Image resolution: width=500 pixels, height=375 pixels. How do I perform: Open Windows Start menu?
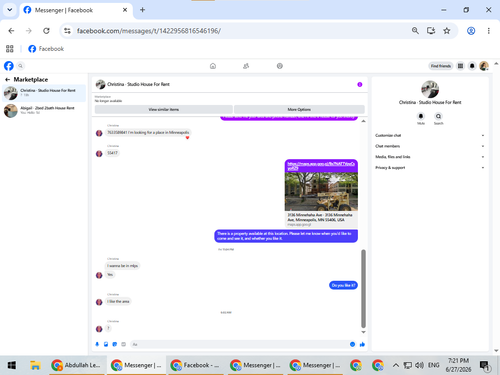click(12, 365)
